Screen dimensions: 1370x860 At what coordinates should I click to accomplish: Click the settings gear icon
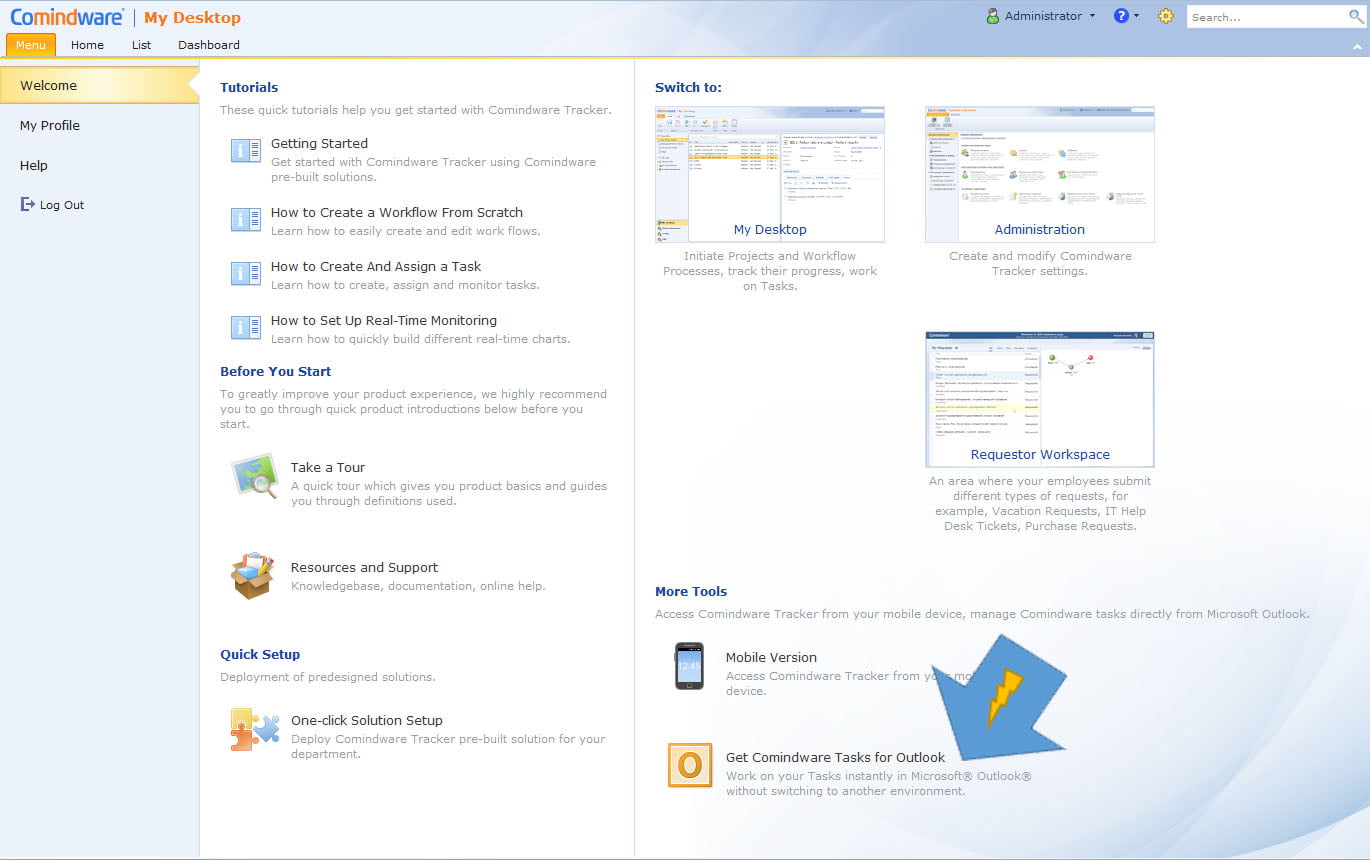pyautogui.click(x=1165, y=16)
